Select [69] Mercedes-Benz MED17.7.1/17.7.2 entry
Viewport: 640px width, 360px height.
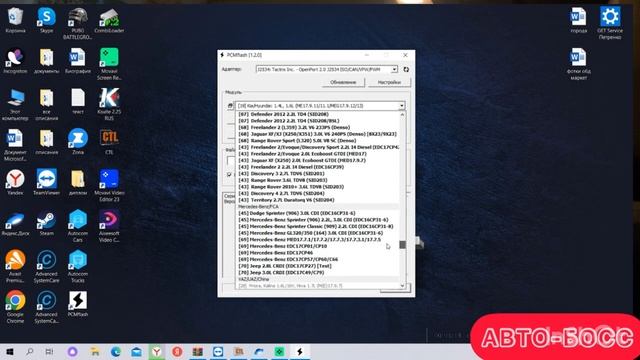pos(309,240)
